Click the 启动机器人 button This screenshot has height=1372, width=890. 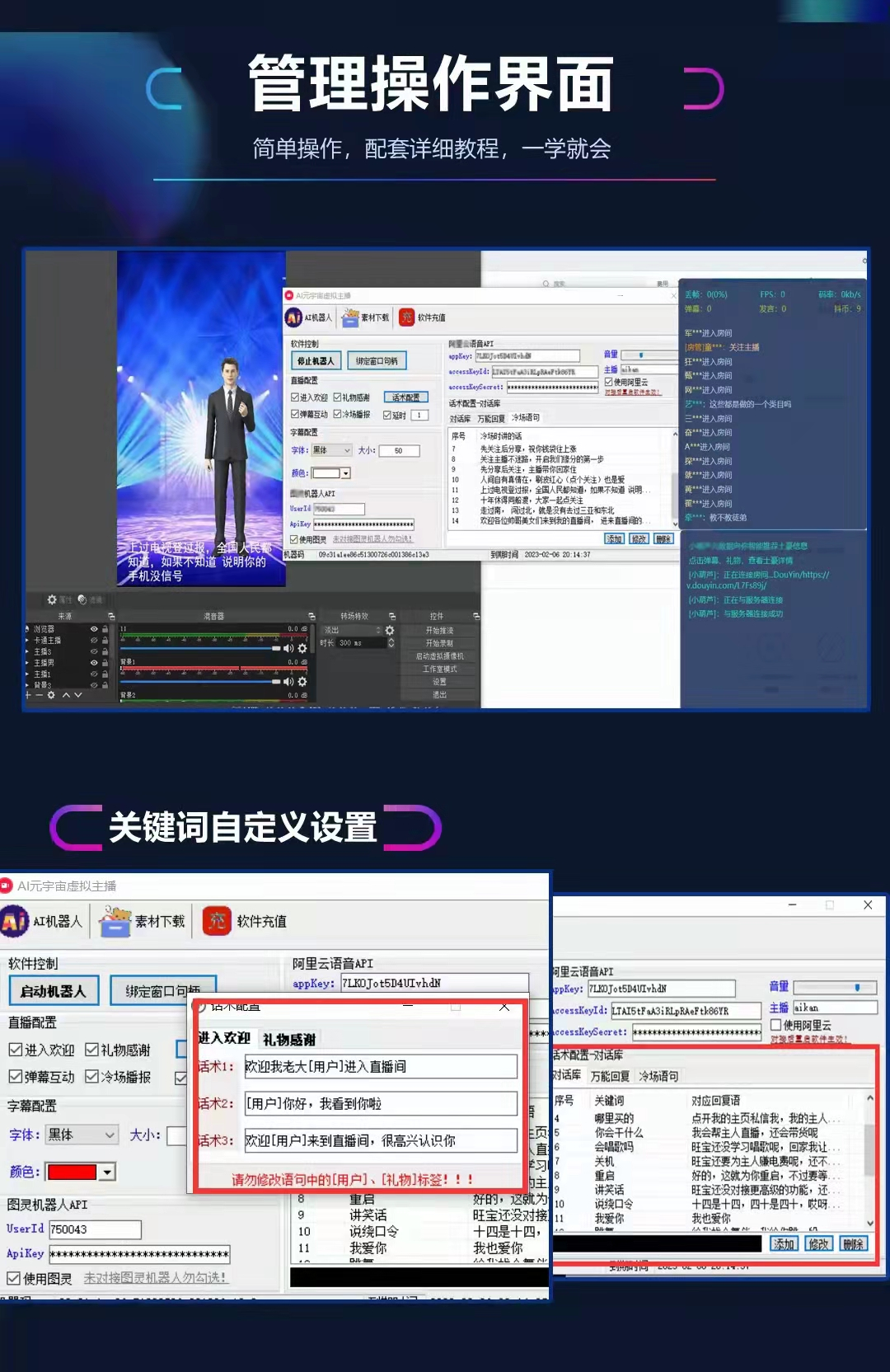tap(54, 991)
